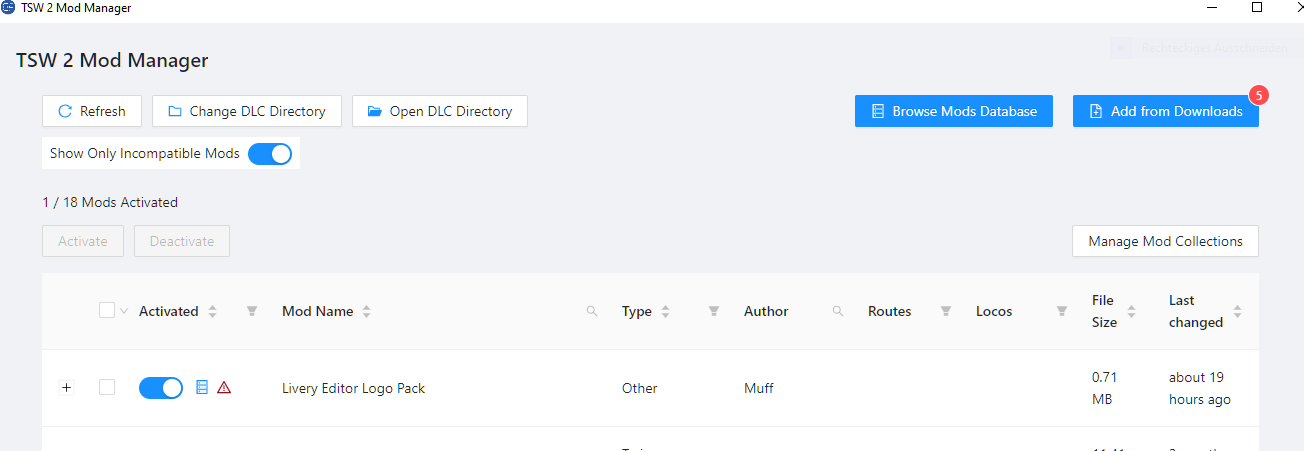This screenshot has width=1304, height=451.
Task: Sort by File Size column
Action: click(x=1130, y=311)
